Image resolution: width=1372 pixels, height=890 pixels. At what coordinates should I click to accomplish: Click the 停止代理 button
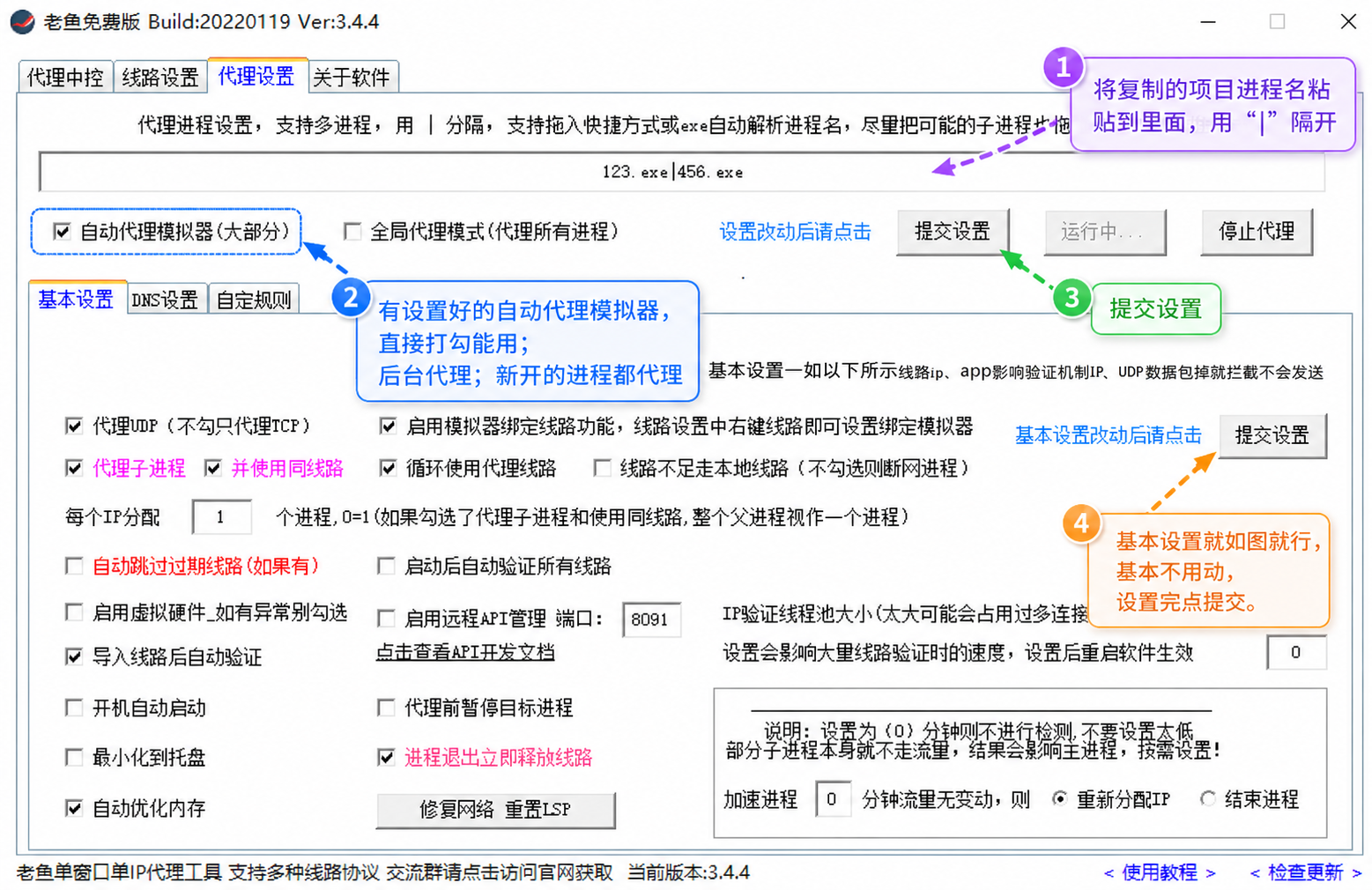[x=1257, y=232]
